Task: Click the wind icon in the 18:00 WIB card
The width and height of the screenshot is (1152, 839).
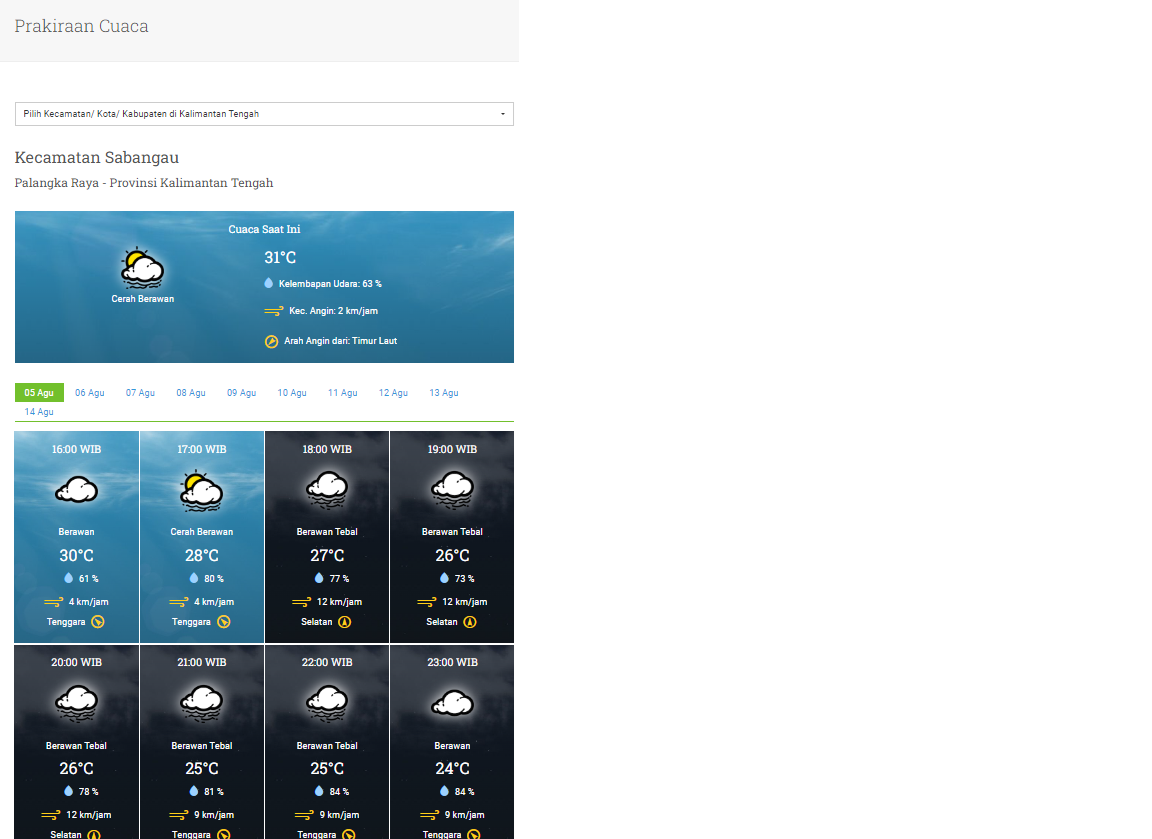Action: [x=302, y=602]
